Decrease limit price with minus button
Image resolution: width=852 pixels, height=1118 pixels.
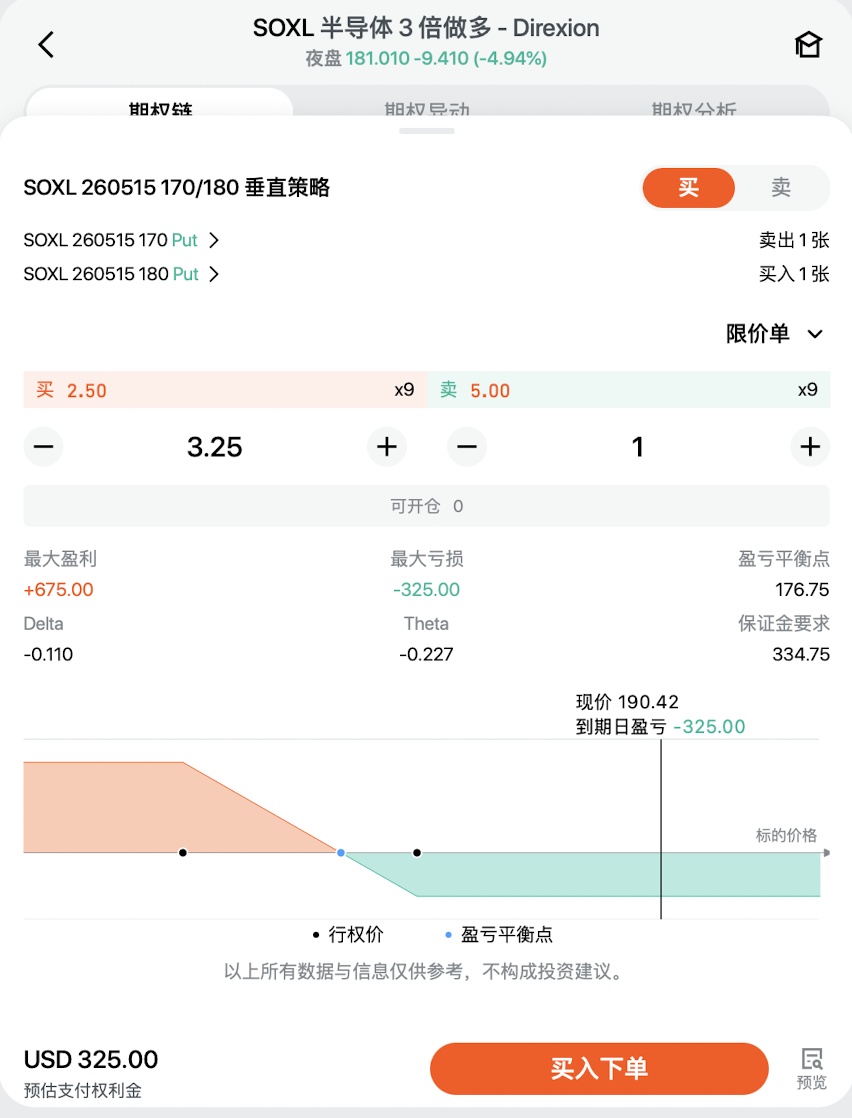click(x=43, y=447)
